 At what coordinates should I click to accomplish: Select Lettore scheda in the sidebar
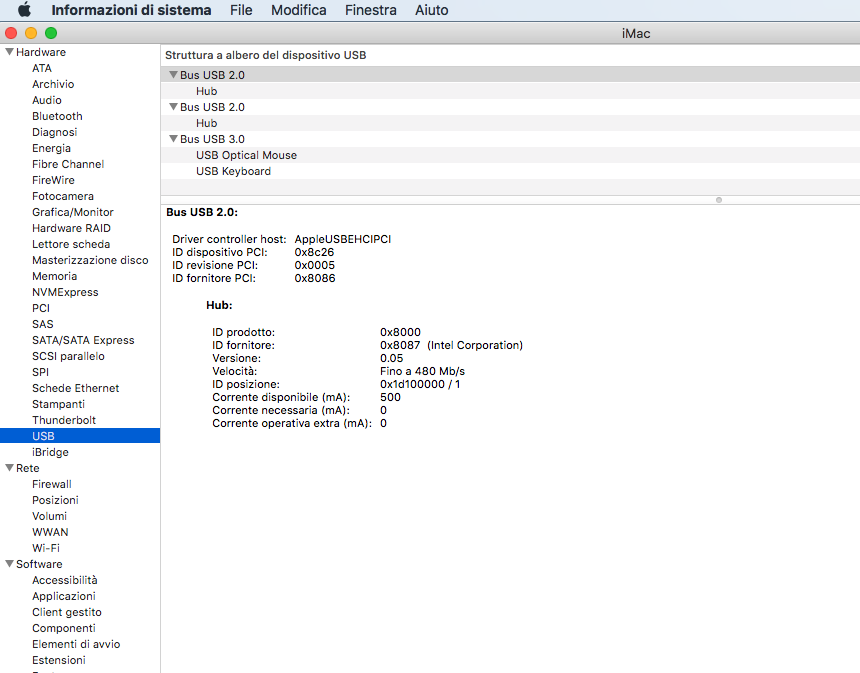[x=71, y=244]
